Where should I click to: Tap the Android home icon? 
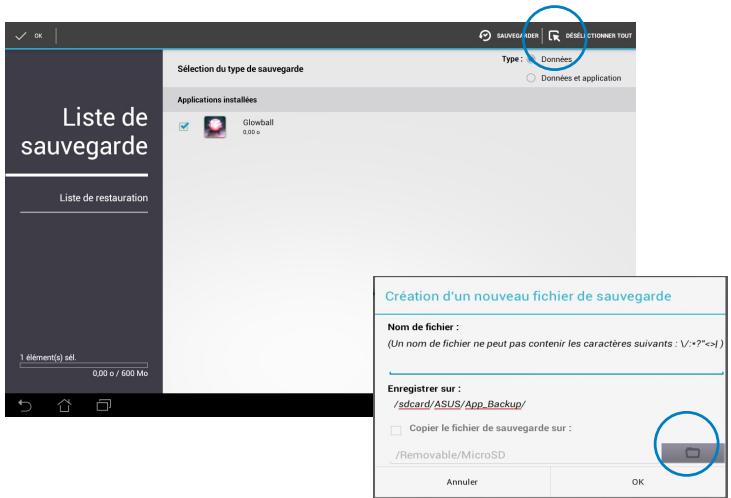point(64,405)
